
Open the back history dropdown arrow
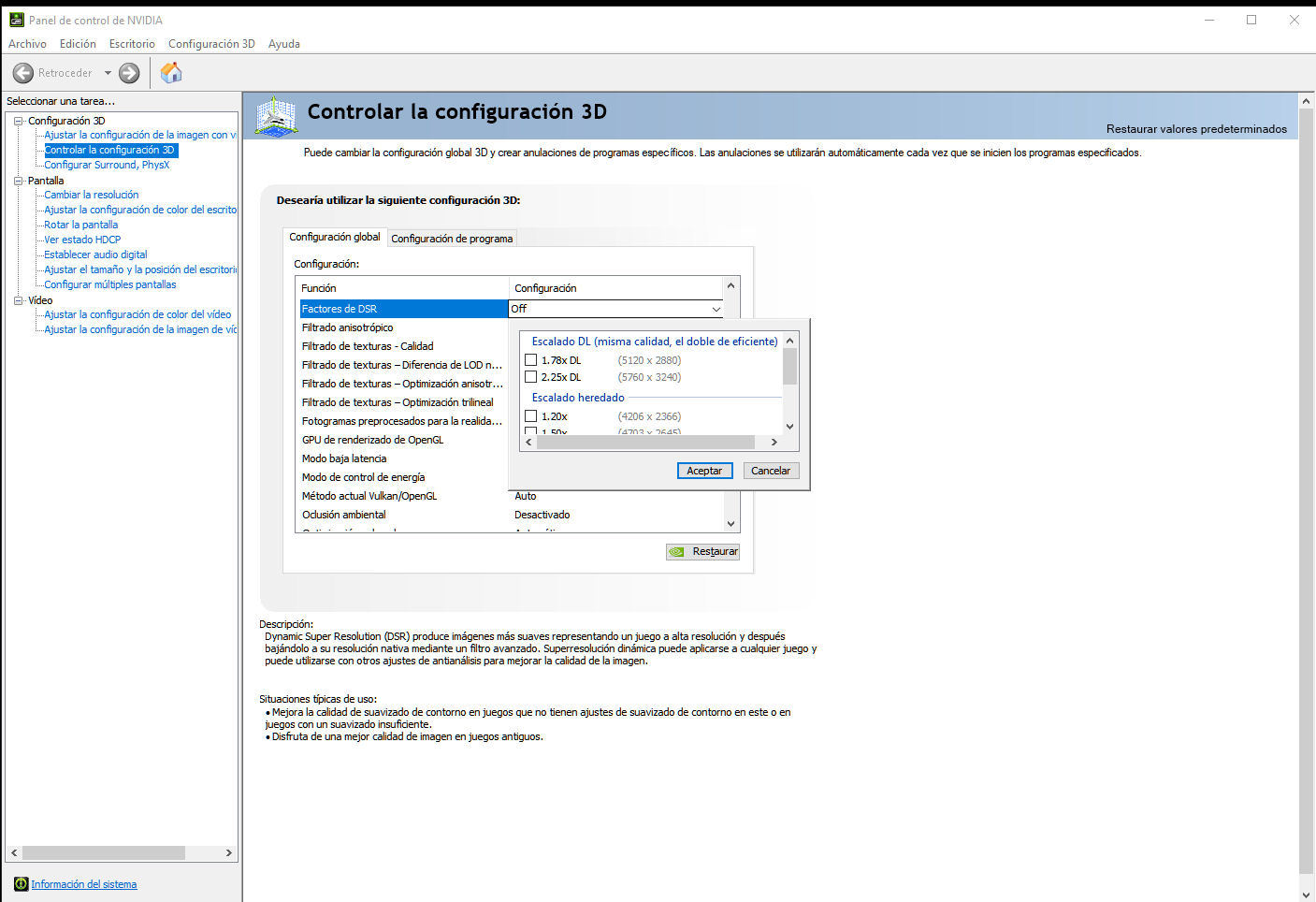pyautogui.click(x=108, y=73)
